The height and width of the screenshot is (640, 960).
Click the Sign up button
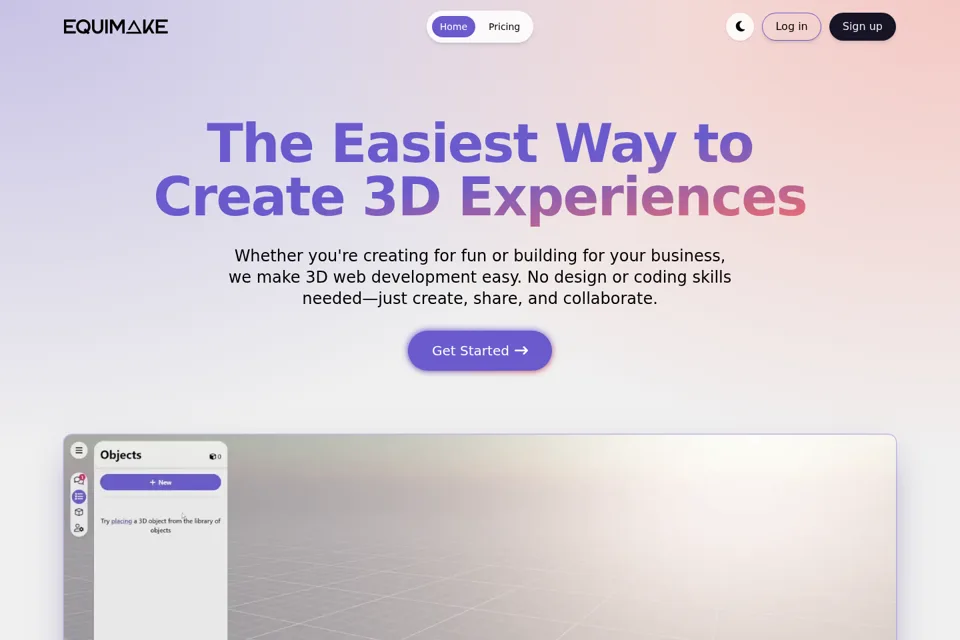(x=862, y=26)
